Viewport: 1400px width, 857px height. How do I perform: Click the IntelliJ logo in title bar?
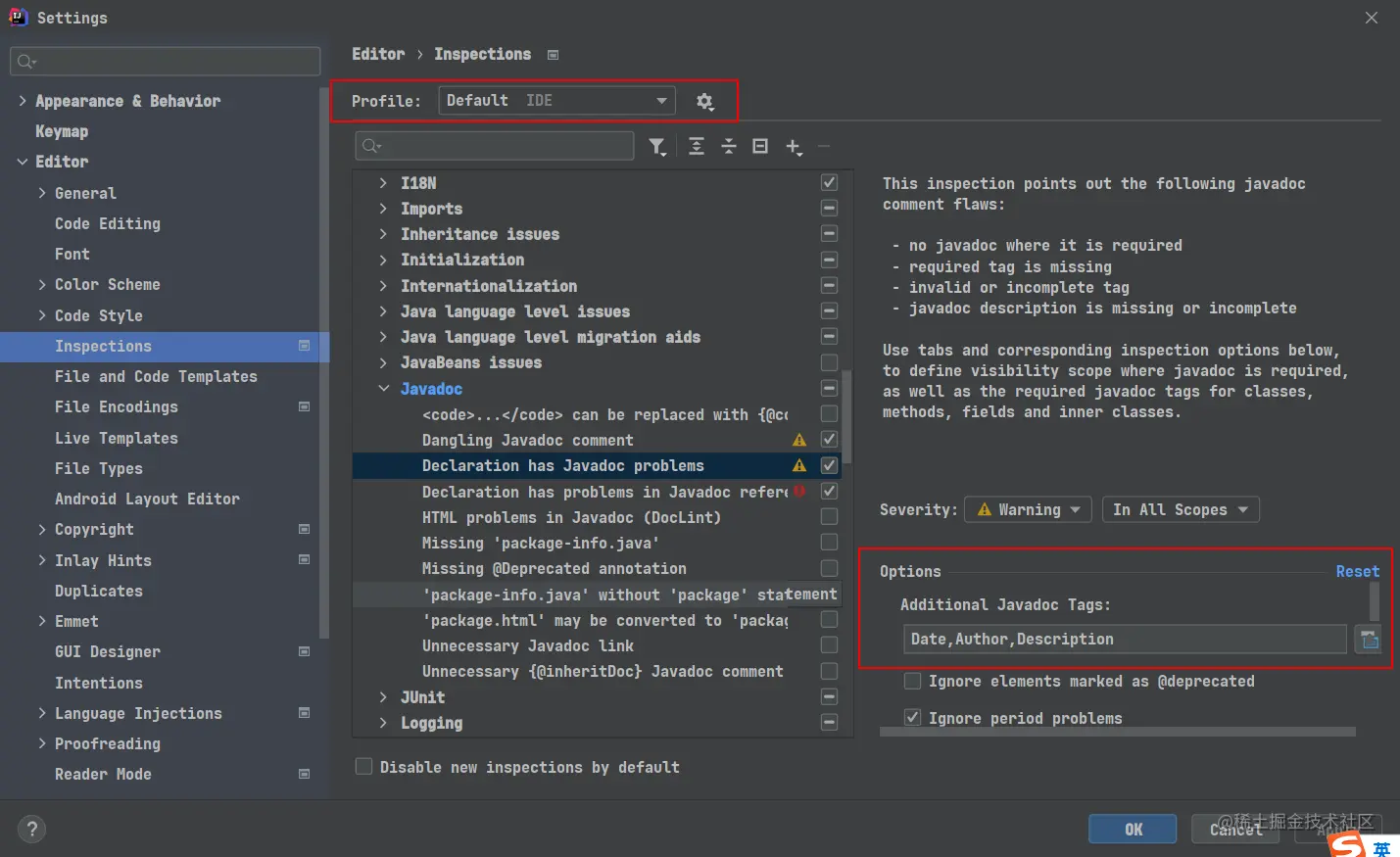[18, 17]
